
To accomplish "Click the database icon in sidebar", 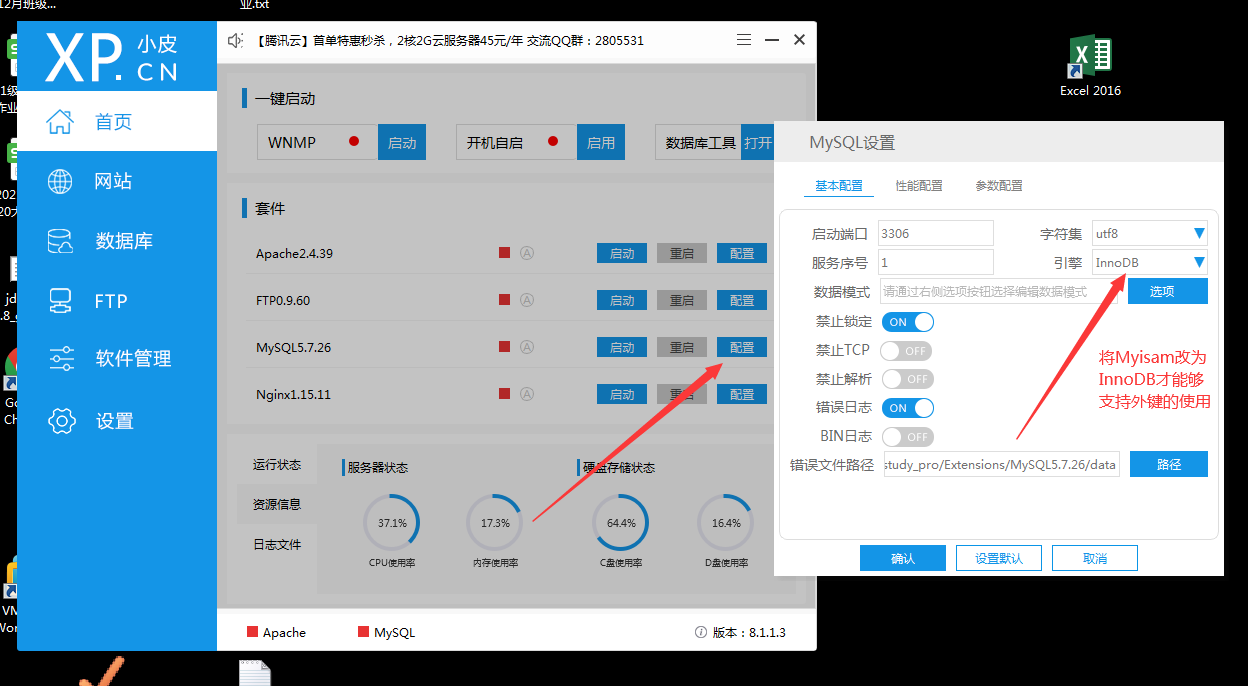I will 60,241.
